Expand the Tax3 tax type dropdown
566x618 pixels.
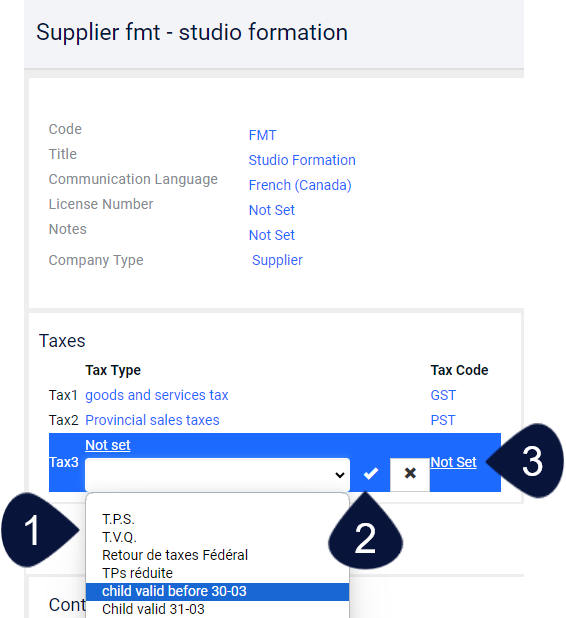(x=218, y=475)
